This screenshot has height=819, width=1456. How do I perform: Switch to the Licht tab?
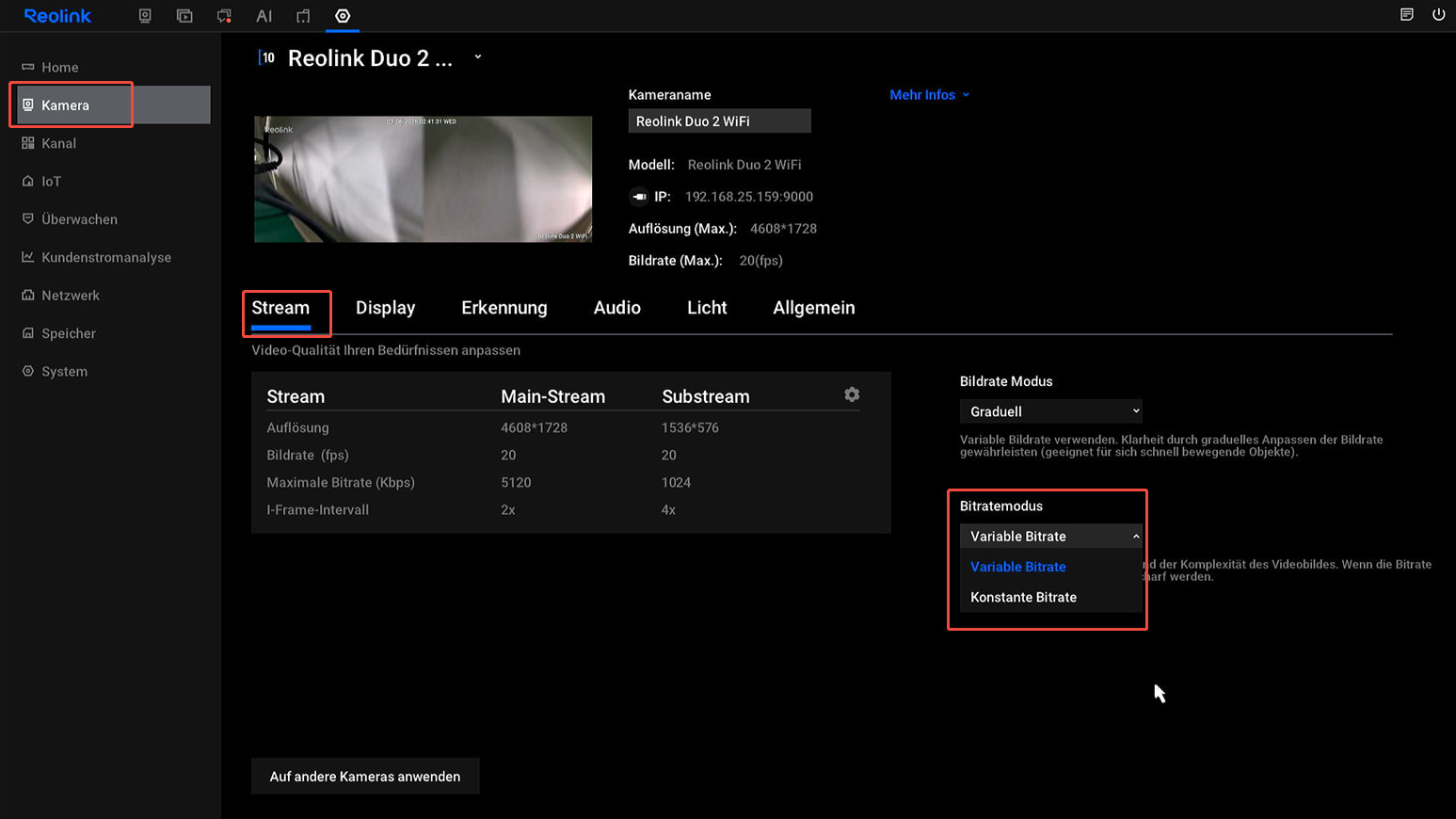707,308
